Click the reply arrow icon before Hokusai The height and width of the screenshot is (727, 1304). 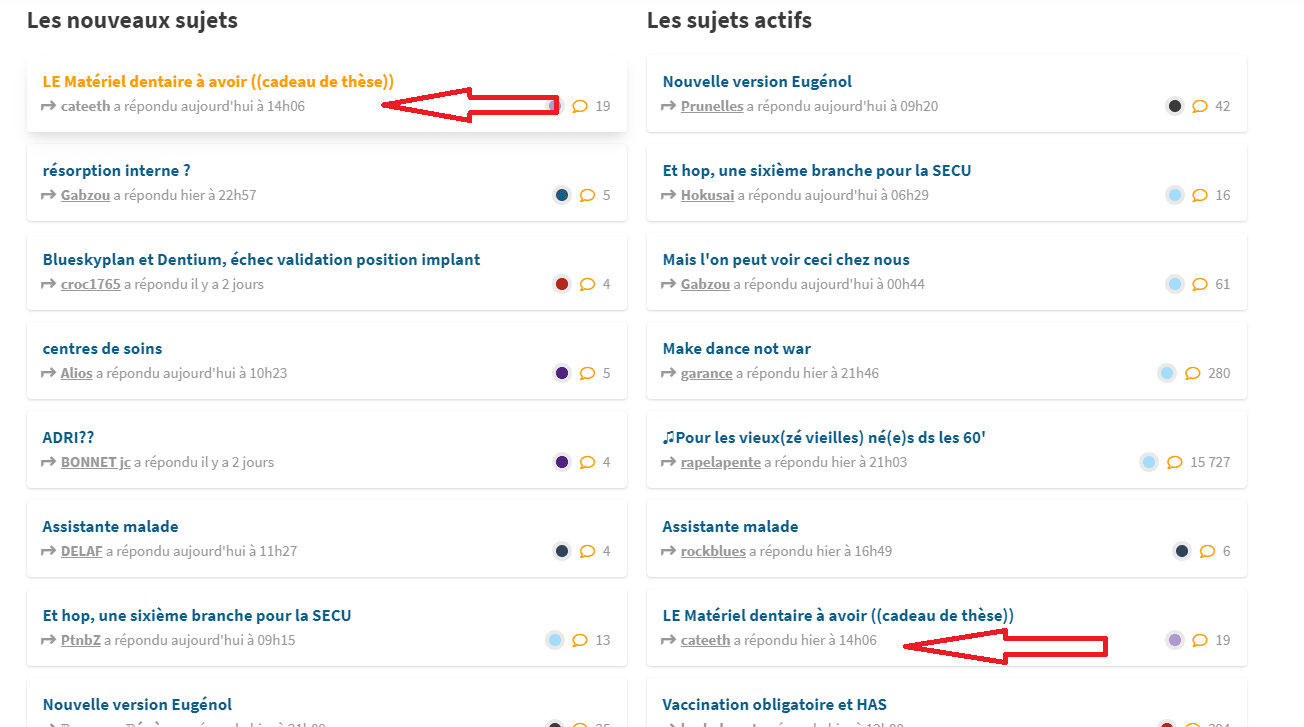(x=669, y=195)
